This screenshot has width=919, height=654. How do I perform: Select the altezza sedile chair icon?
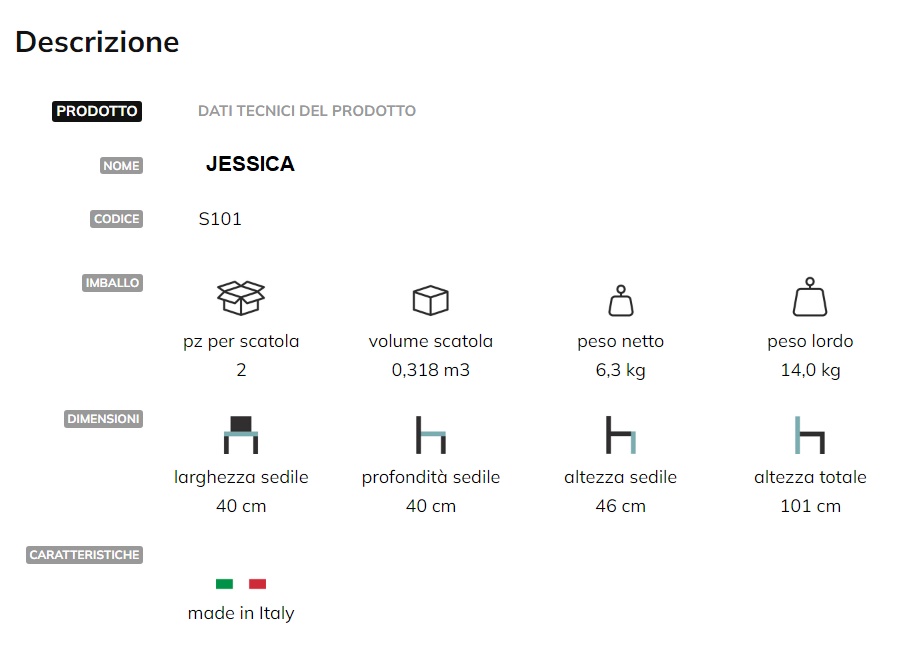coord(621,435)
